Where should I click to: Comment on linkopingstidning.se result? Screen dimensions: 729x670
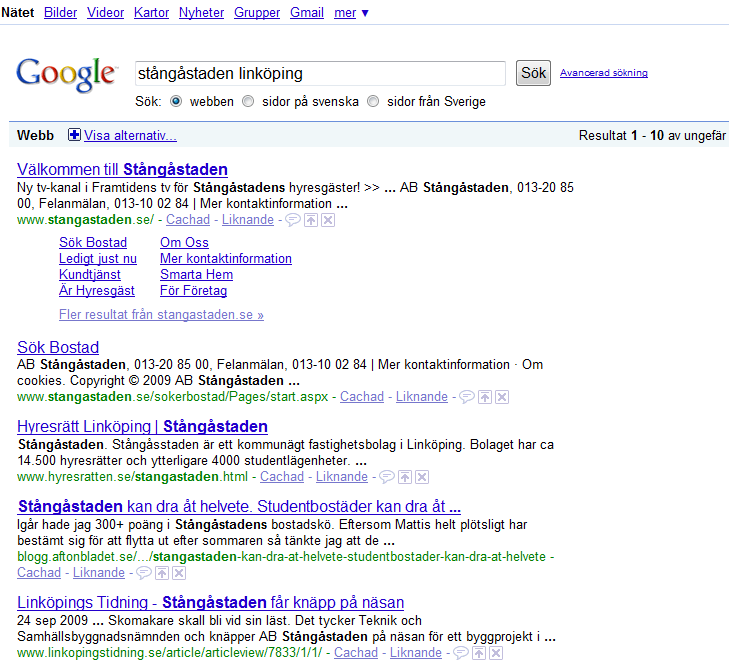click(461, 653)
